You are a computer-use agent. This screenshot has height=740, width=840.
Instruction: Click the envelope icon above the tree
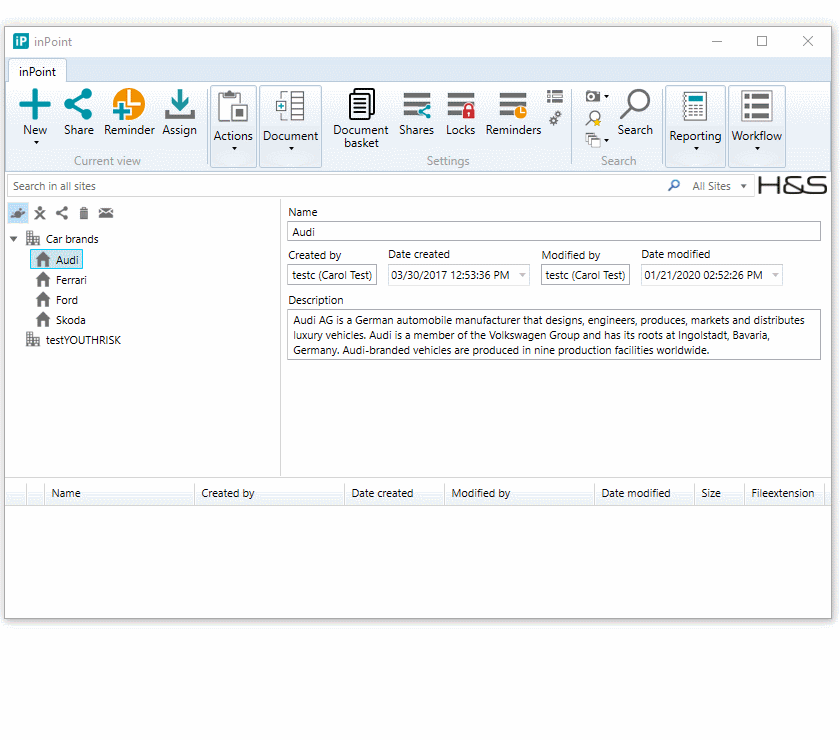tap(106, 213)
